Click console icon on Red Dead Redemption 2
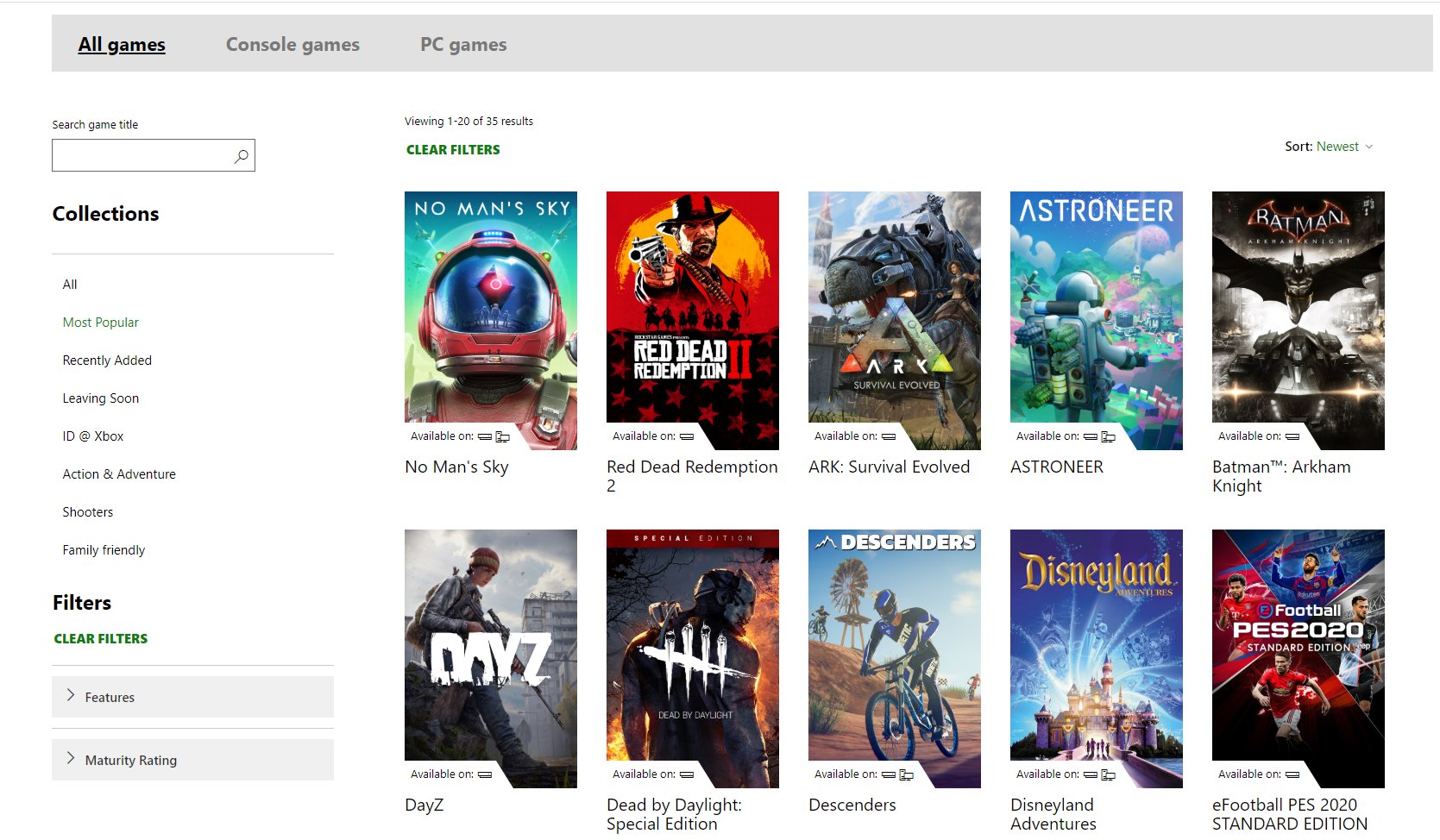 tap(687, 436)
